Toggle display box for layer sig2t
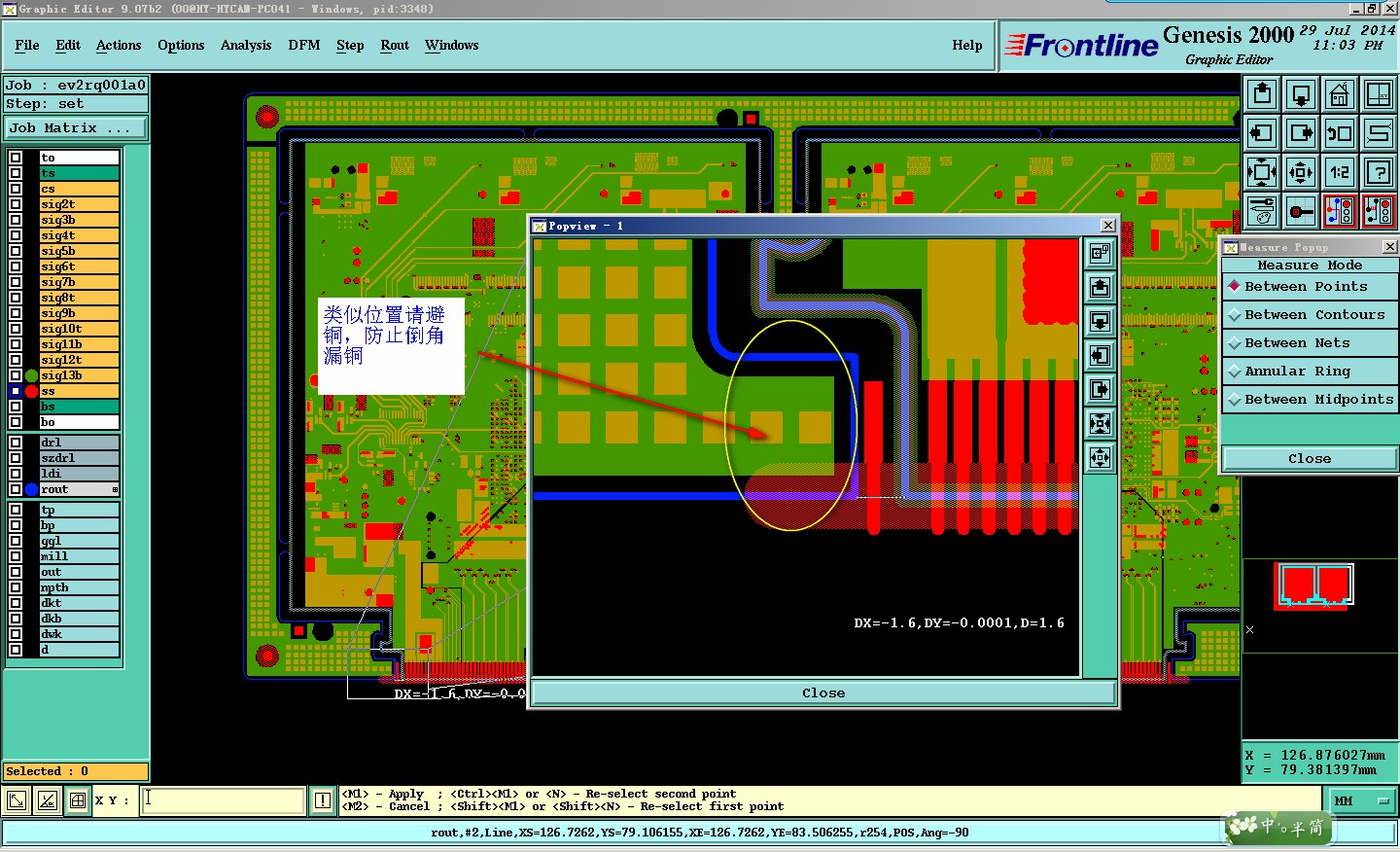Screen dimensions: 1400x852 (x=16, y=204)
